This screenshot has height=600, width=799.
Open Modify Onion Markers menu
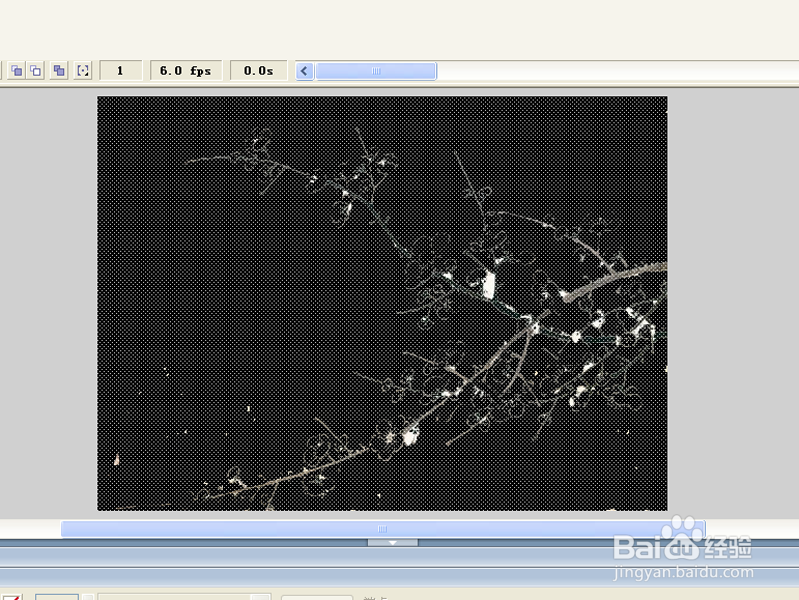pyautogui.click(x=83, y=70)
